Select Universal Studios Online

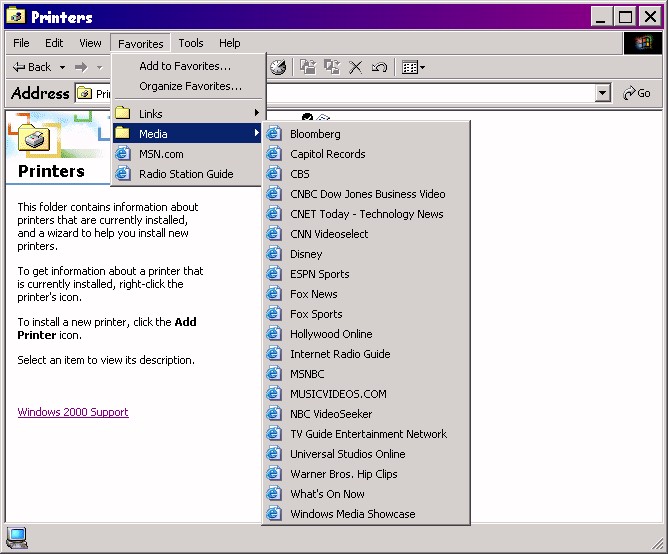point(366,454)
